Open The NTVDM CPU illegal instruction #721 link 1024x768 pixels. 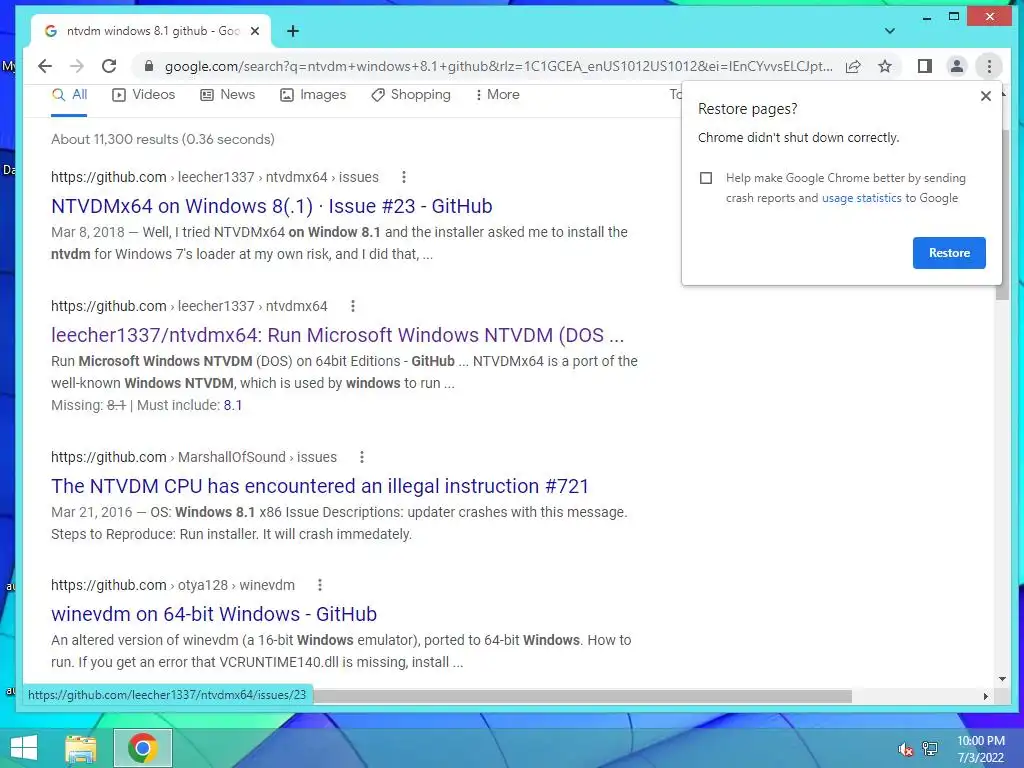click(x=320, y=486)
